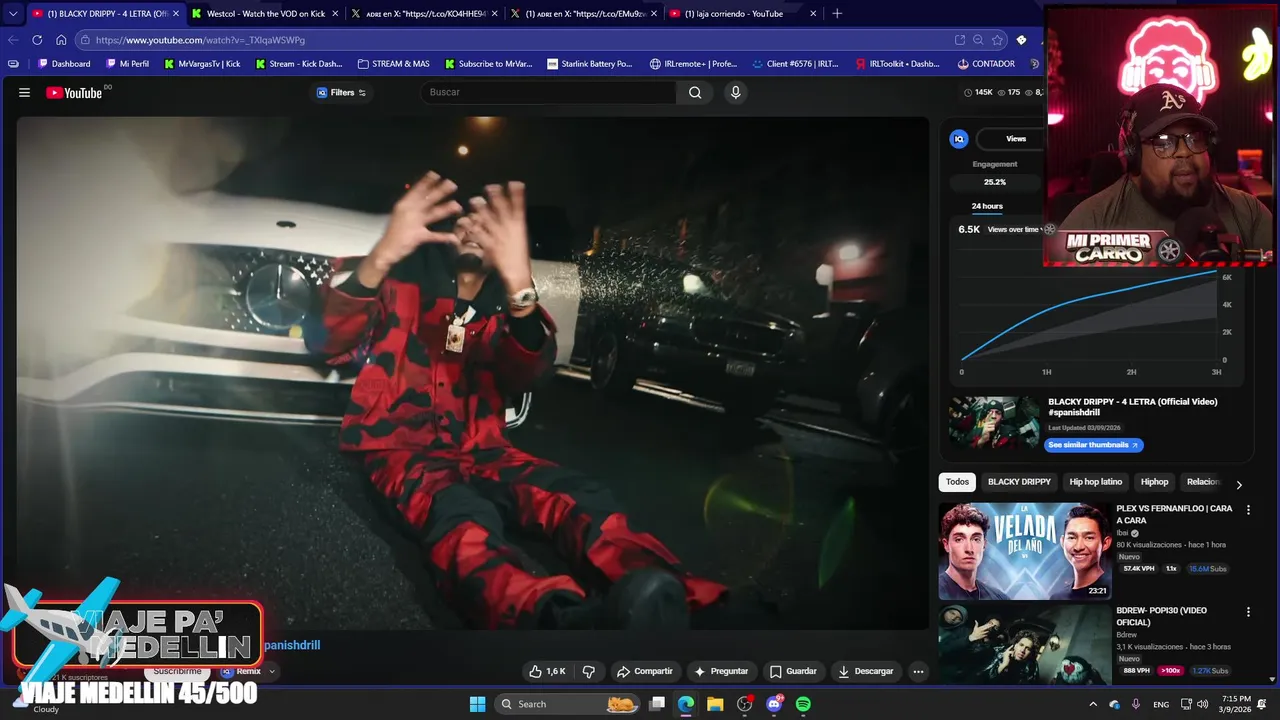Screen dimensions: 1280x720
Task: Open the YouTube hamburger guide menu
Action: coord(24,92)
